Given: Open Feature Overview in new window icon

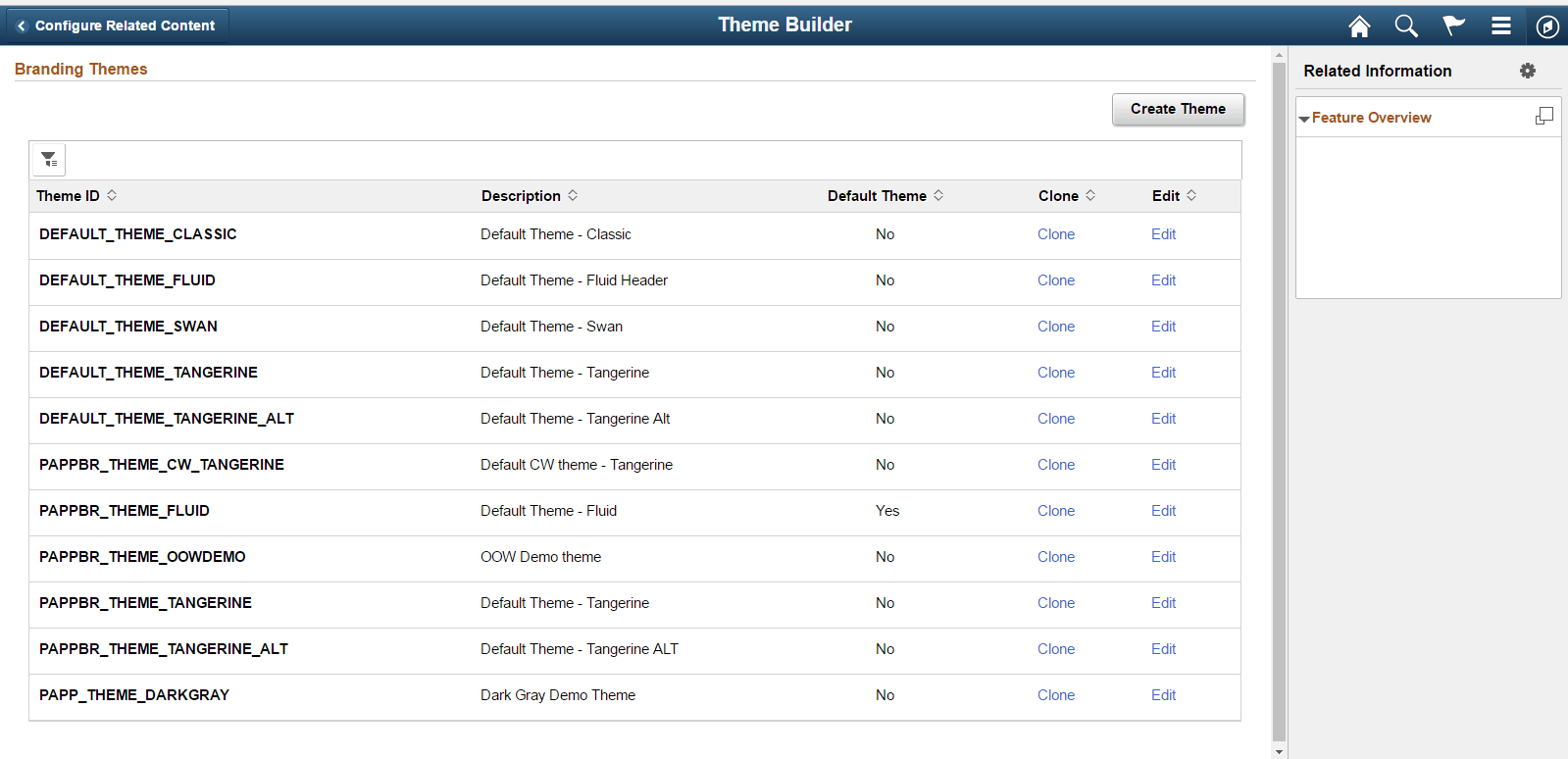Looking at the screenshot, I should (1544, 116).
